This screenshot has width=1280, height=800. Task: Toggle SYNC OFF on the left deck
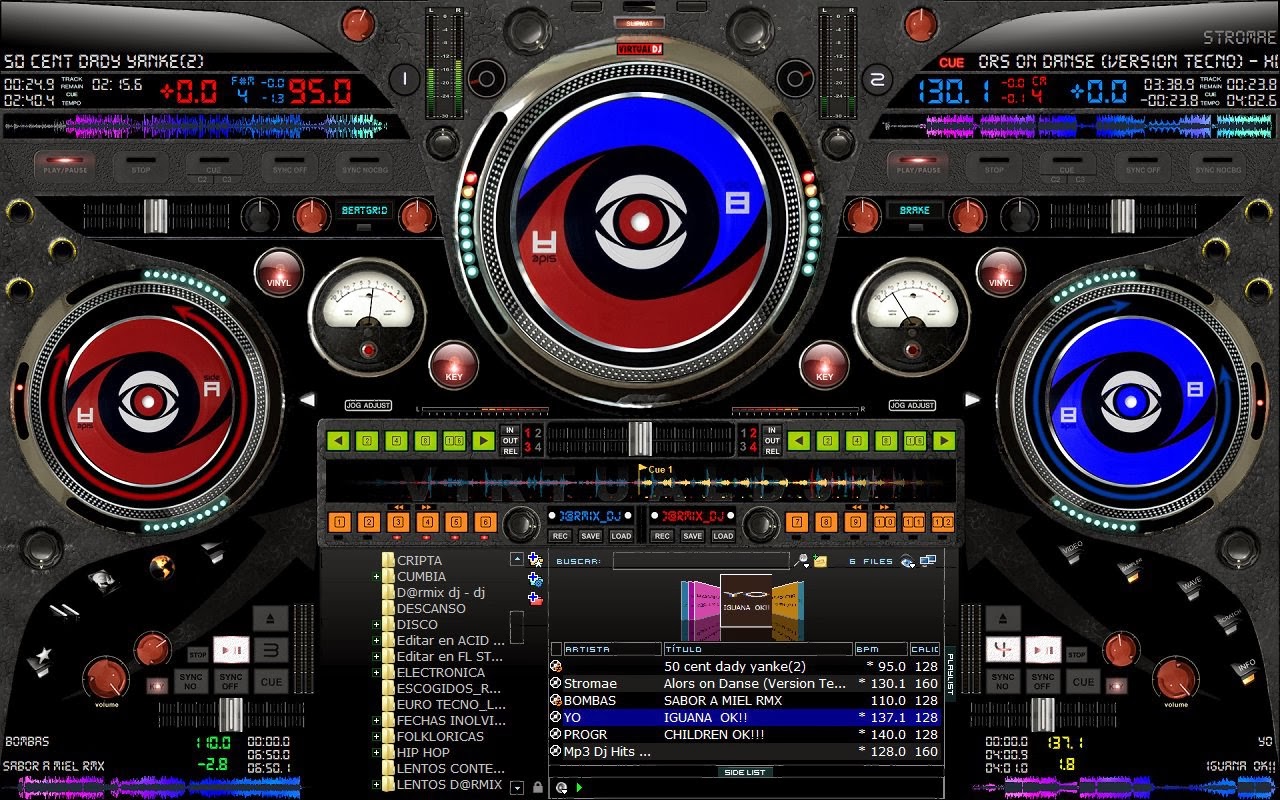point(290,170)
